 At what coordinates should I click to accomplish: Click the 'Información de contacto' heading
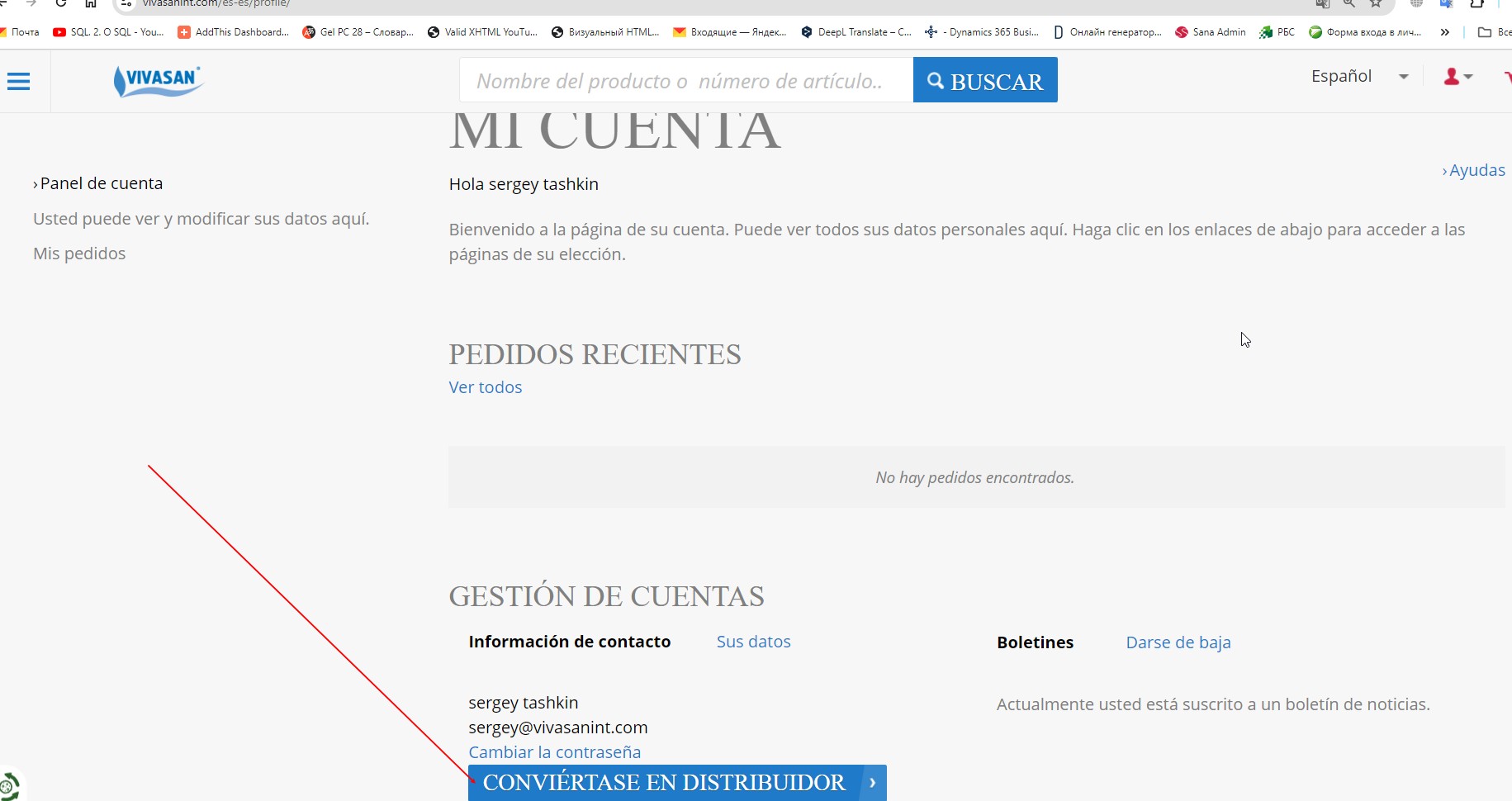pyautogui.click(x=570, y=642)
